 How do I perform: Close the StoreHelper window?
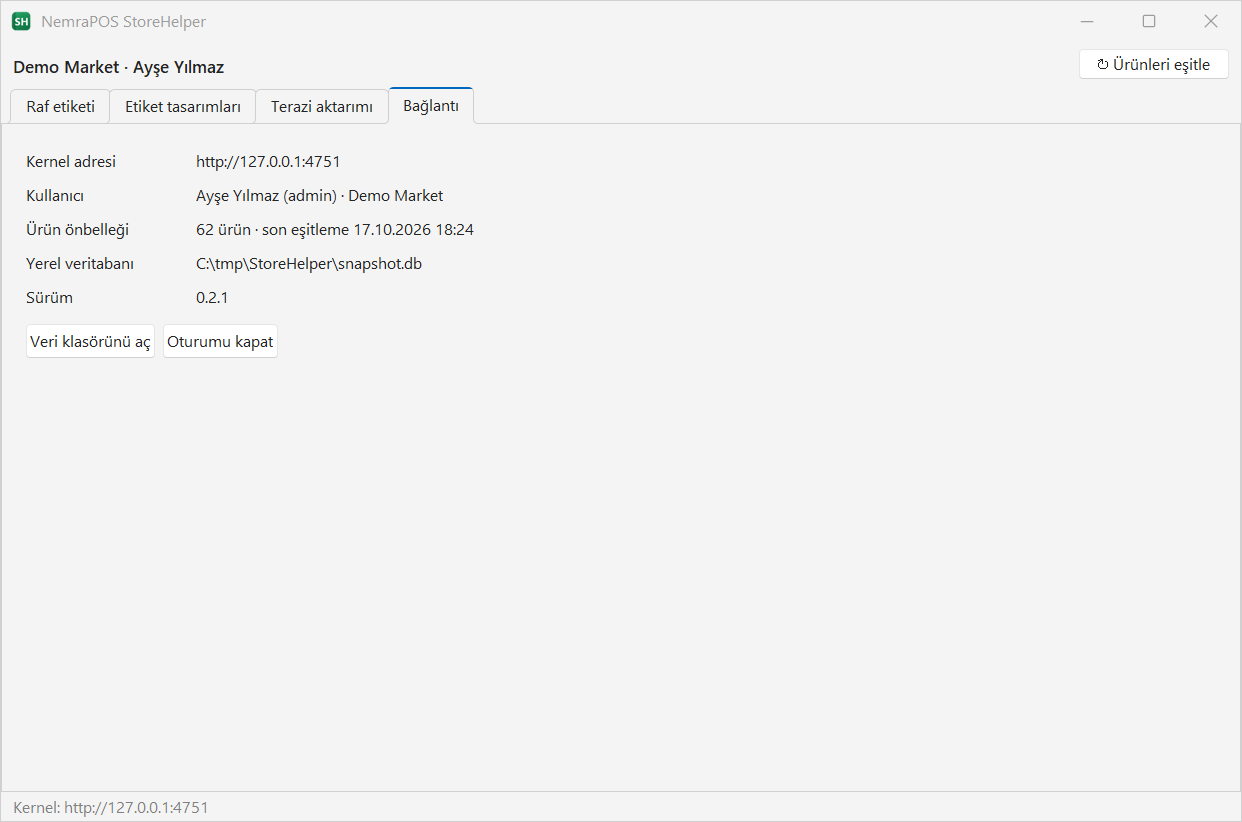tap(1211, 21)
